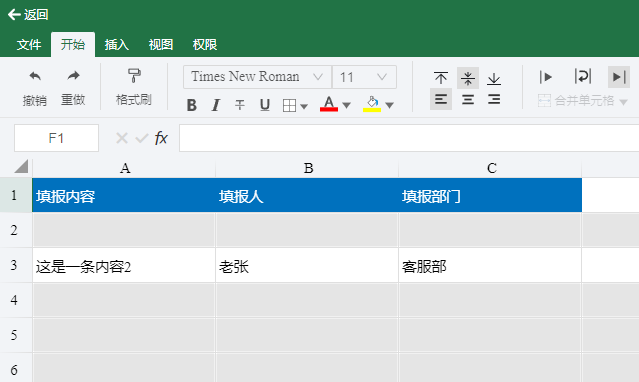
Task: Center text horizontally
Action: click(x=468, y=99)
